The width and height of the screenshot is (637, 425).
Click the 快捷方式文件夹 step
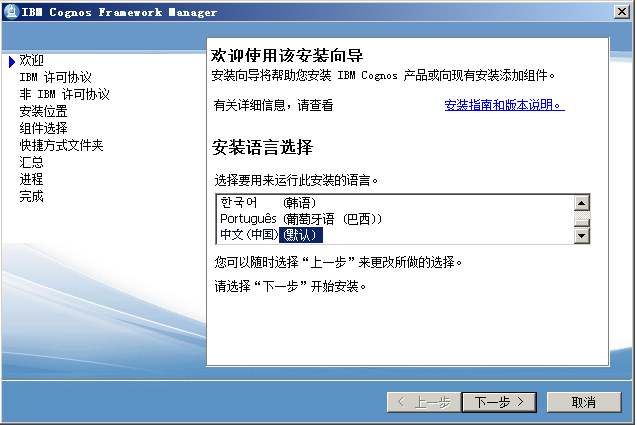tap(61, 145)
